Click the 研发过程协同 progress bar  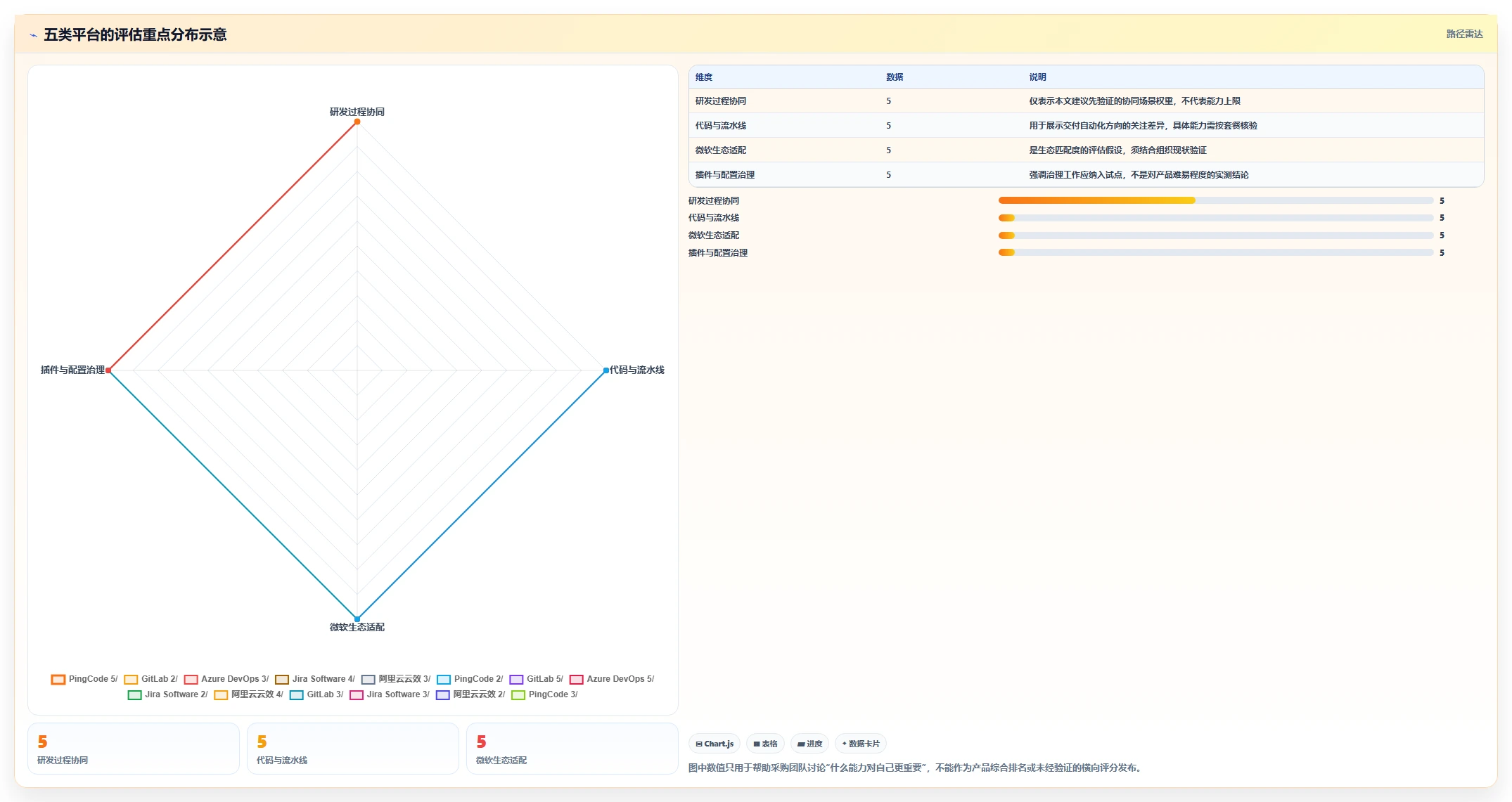1216,200
